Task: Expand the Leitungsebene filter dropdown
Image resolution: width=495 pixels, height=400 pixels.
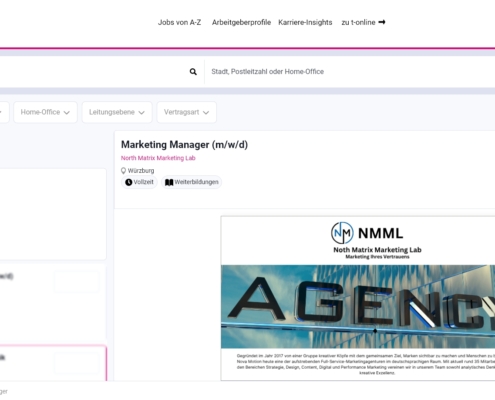Action: click(117, 112)
